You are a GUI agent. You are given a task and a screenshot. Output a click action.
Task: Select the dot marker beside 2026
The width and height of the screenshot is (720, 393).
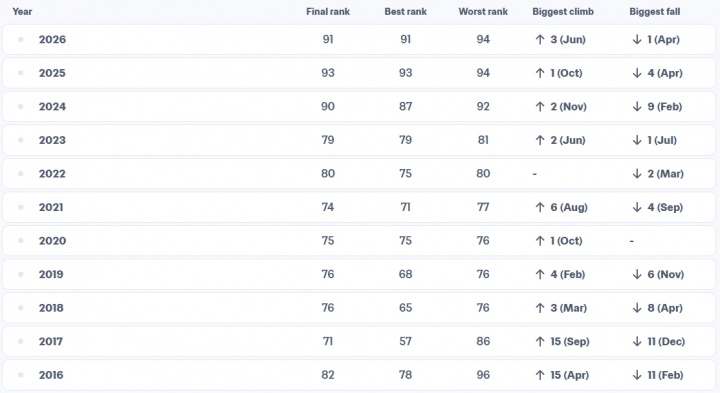(x=21, y=39)
